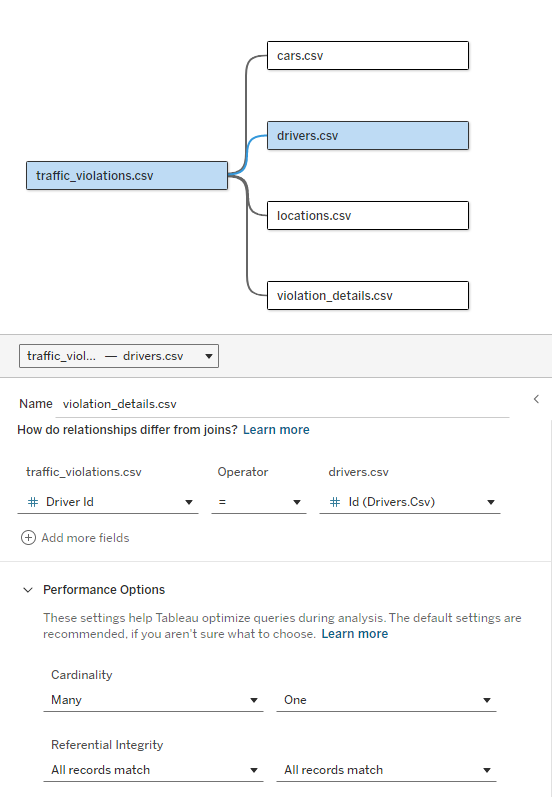Open the right All records match dropdown
The width and height of the screenshot is (552, 797).
pos(386,770)
